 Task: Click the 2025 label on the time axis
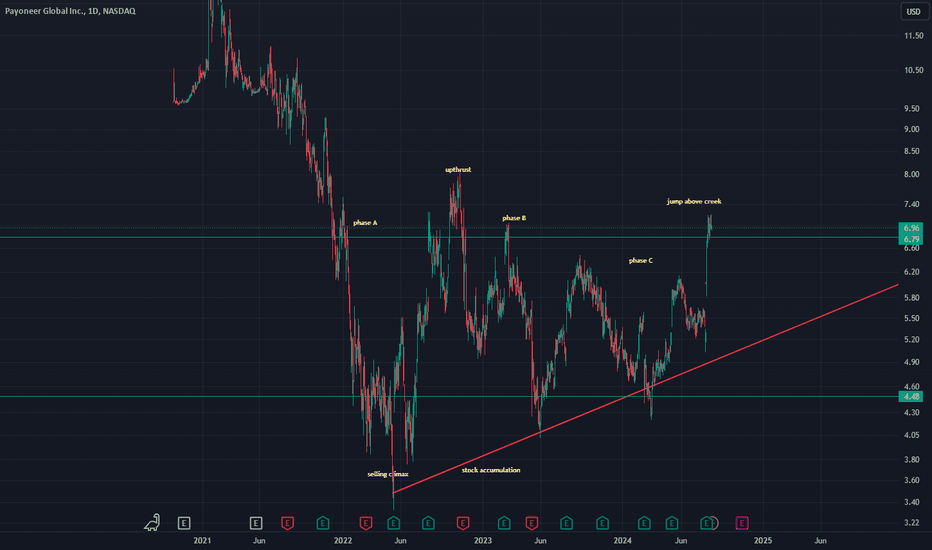pos(763,540)
